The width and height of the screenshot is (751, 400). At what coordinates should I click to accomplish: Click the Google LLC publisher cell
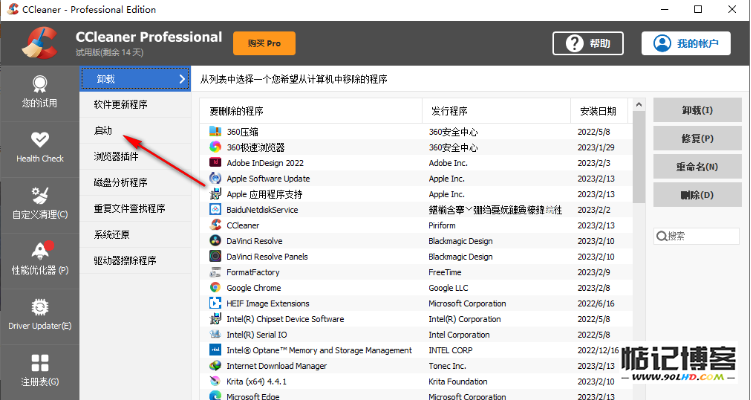pyautogui.click(x=448, y=288)
